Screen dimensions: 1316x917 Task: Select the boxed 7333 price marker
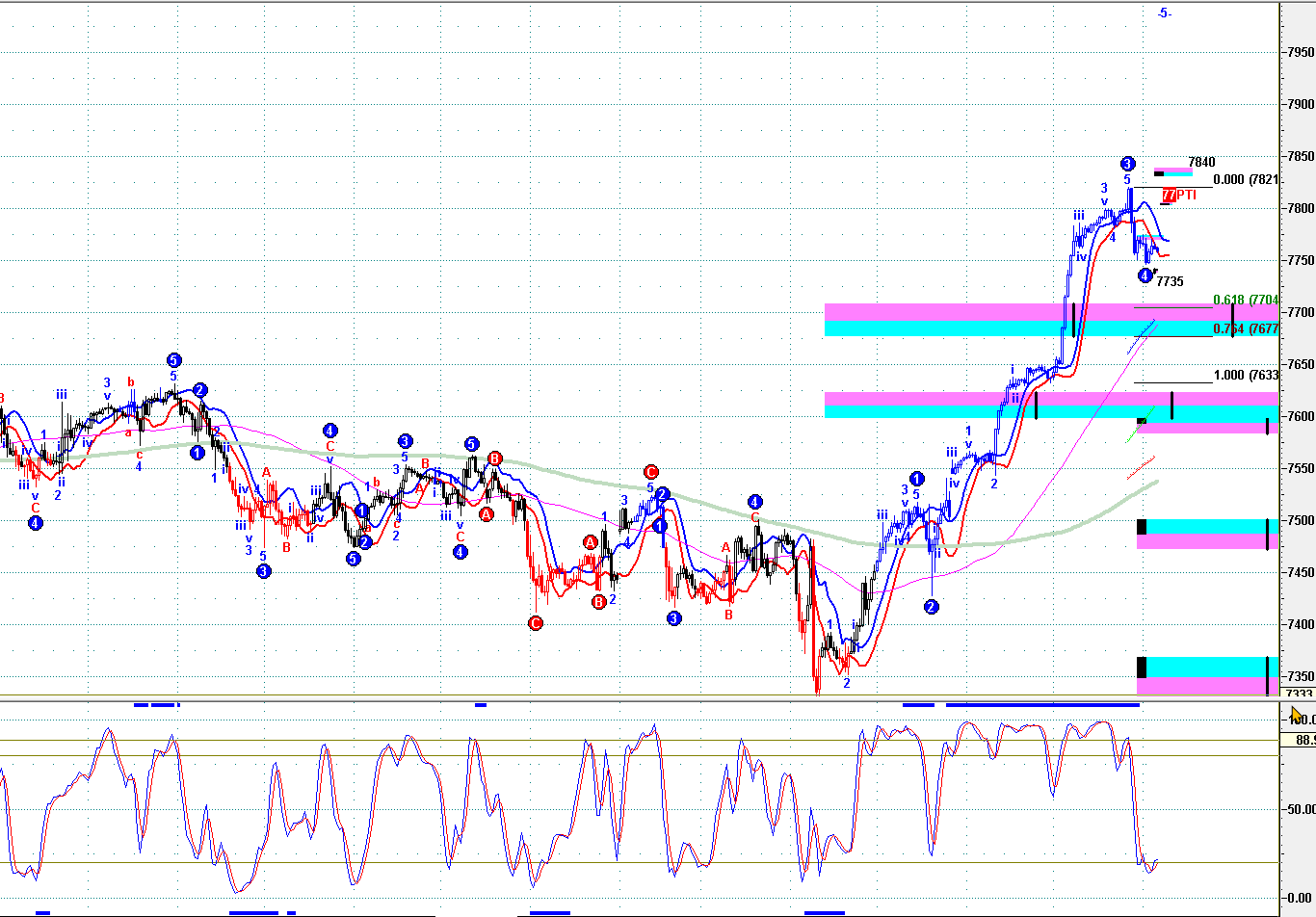(1299, 694)
